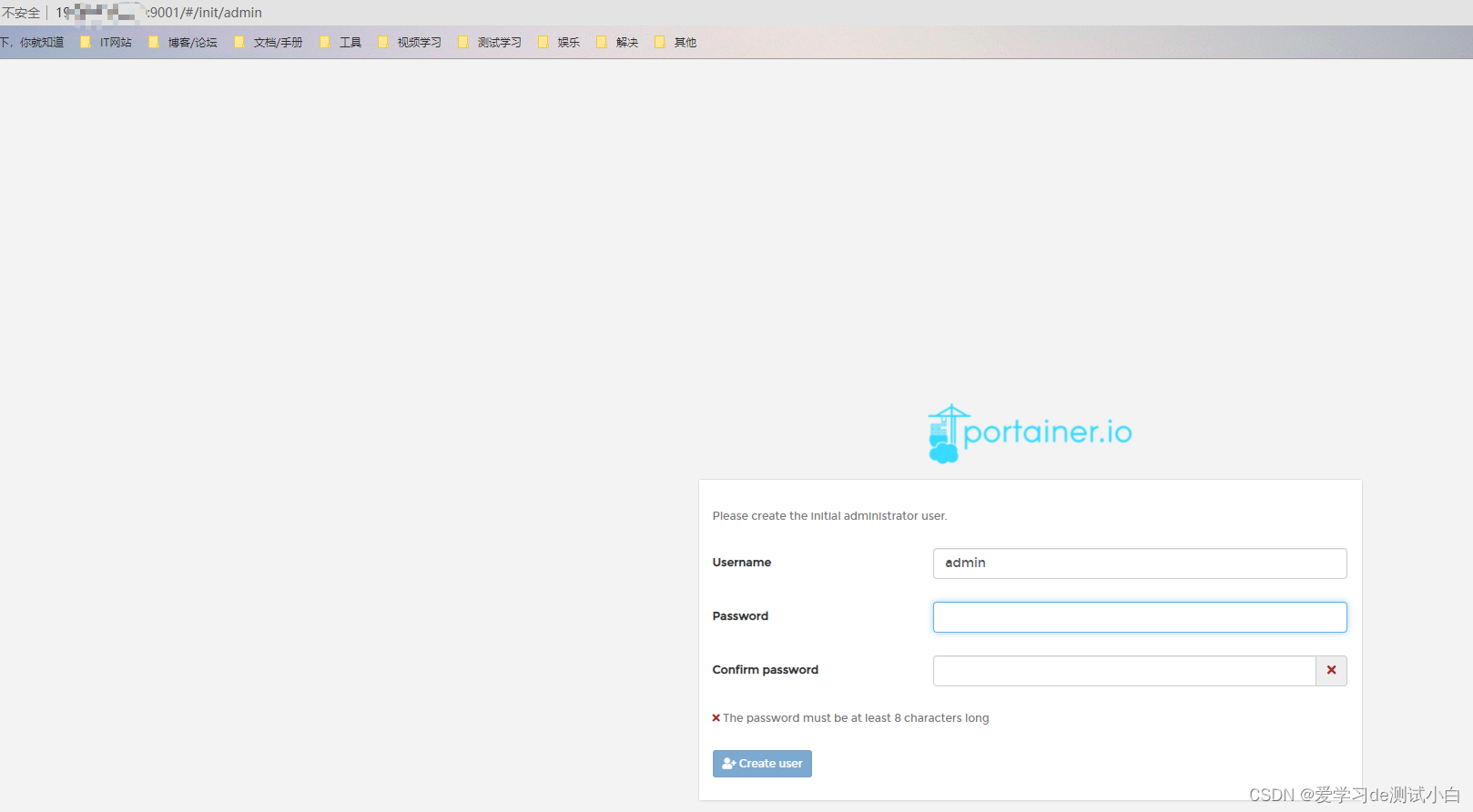Screen dimensions: 1473x812
Task: Click the password length error message text
Action: [x=856, y=718]
